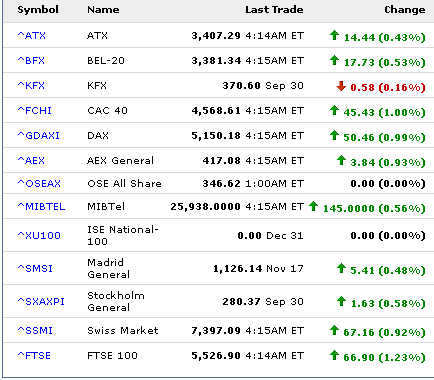Viewport: 434px width, 380px height.
Task: Click the up arrow in FTSE 100 row
Action: point(334,355)
